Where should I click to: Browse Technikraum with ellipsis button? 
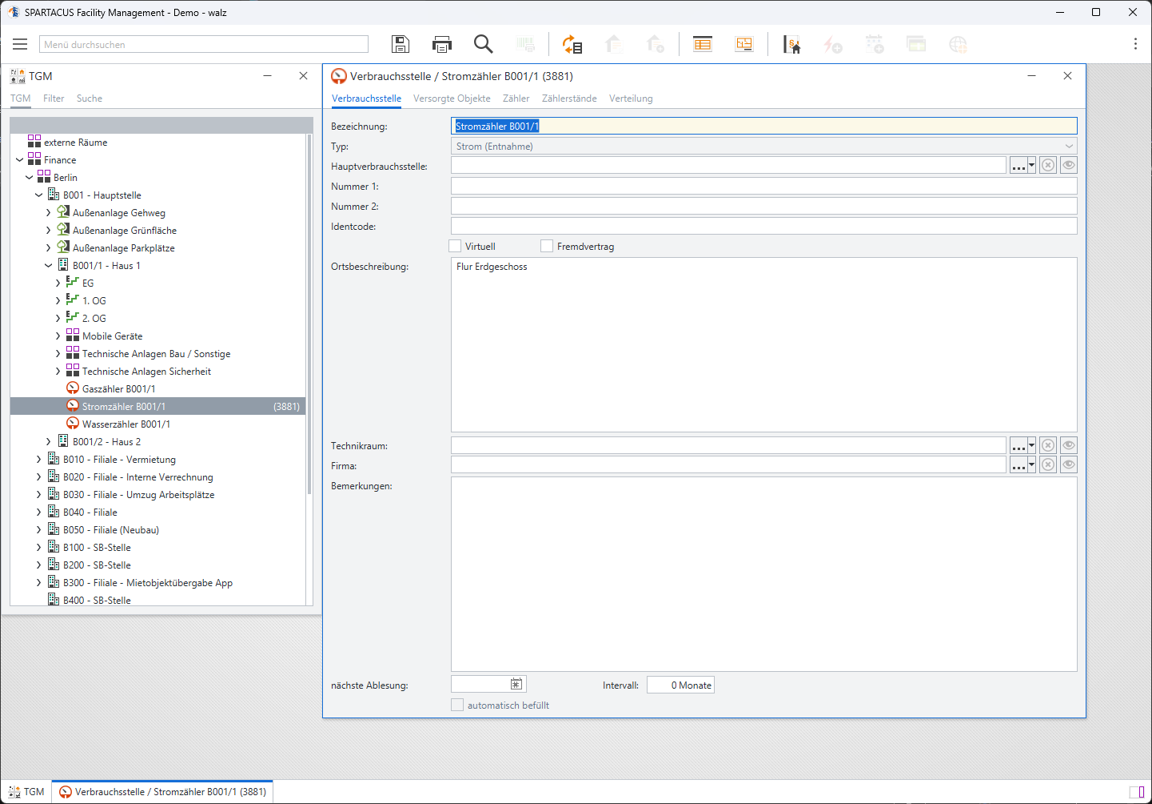click(x=1018, y=445)
